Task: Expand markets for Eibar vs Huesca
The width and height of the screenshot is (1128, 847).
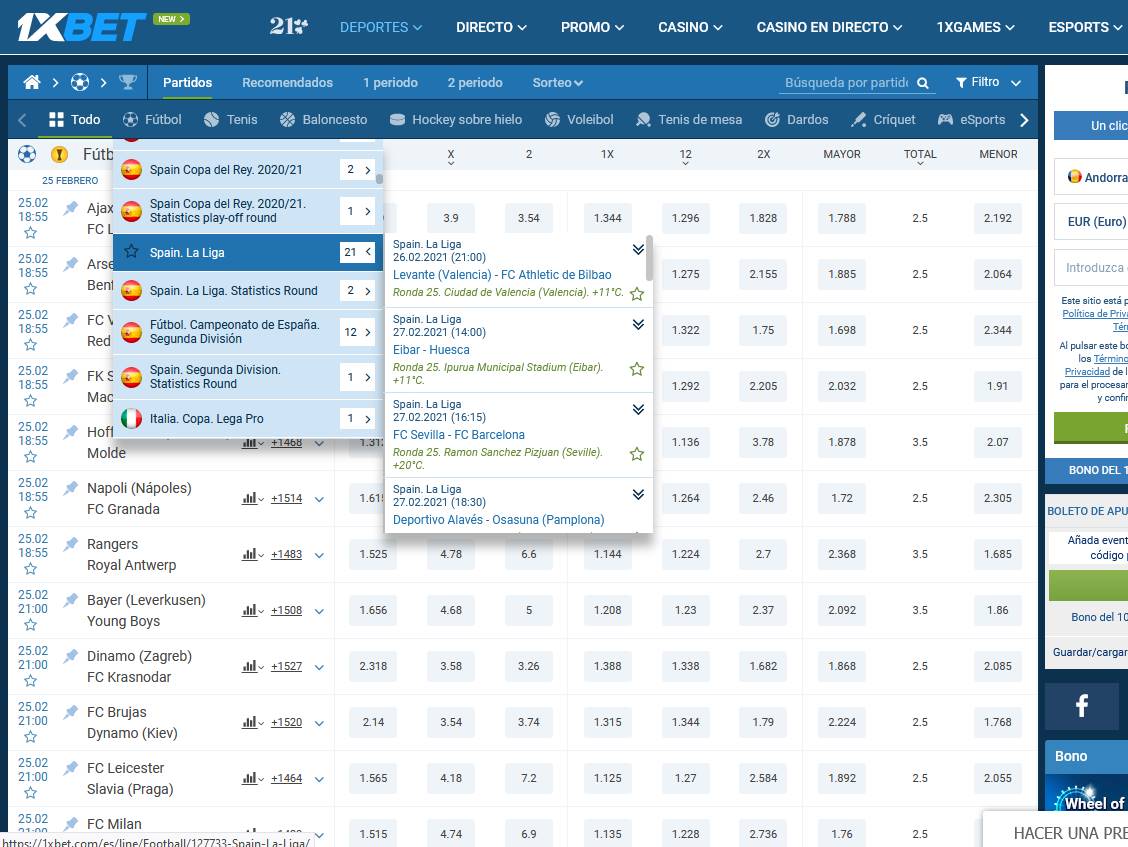Action: click(638, 324)
